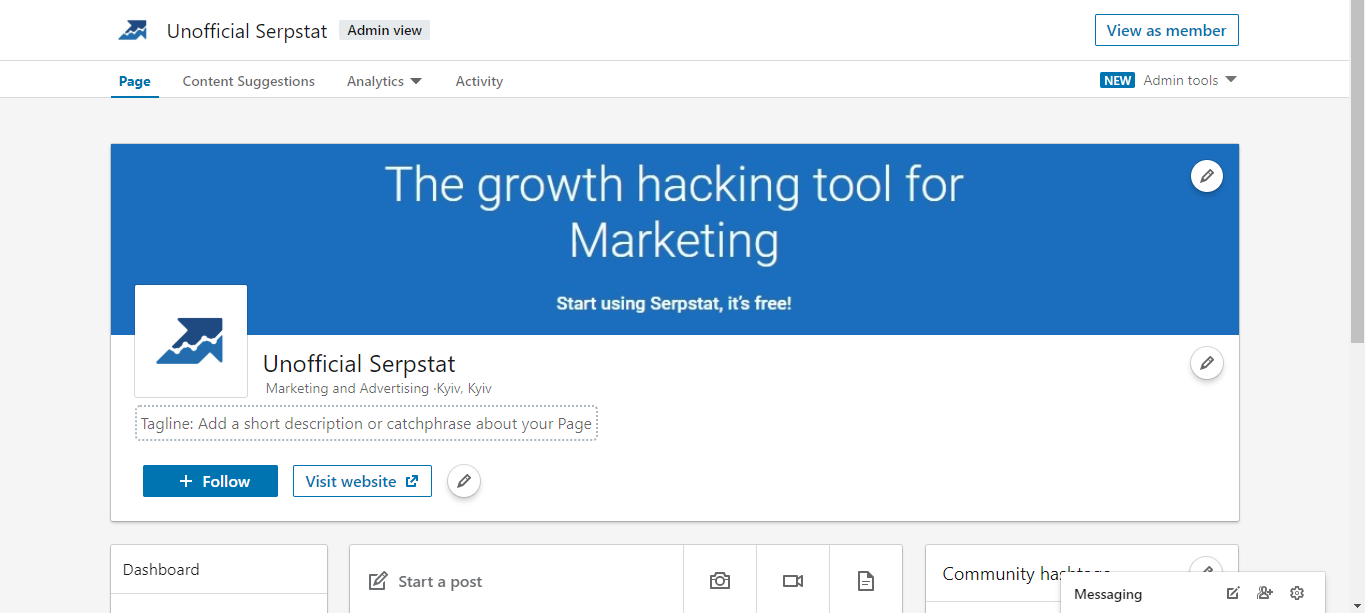The image size is (1365, 613).
Task: Click Marketing and Advertising industry text
Action: coord(348,388)
